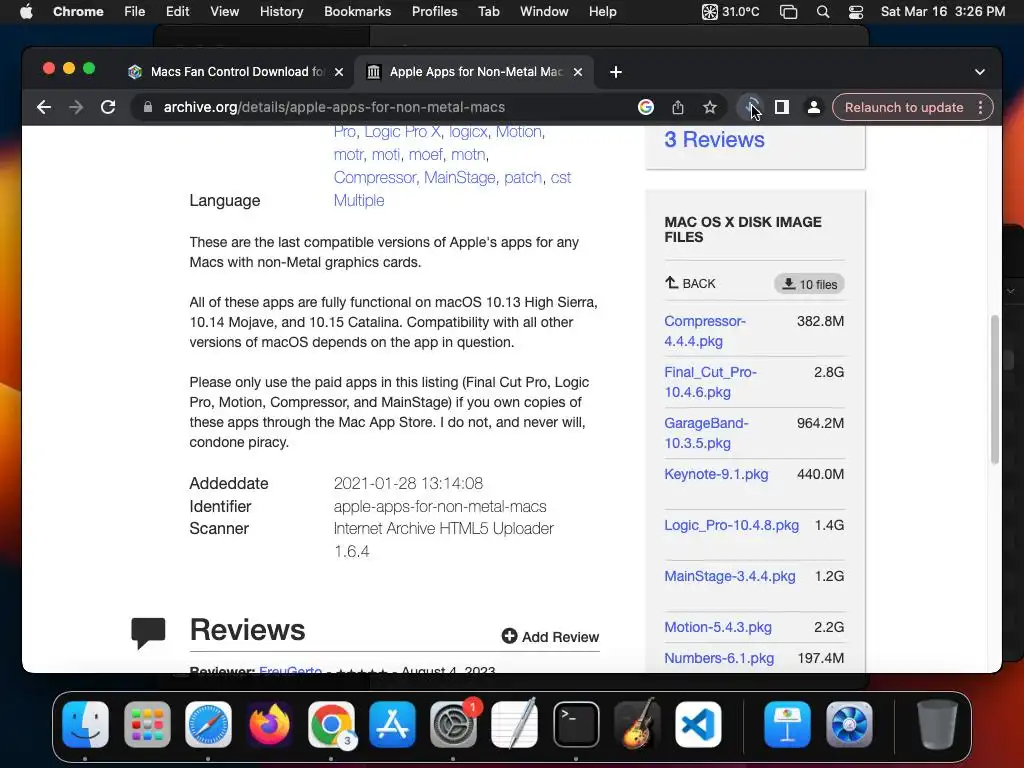This screenshot has width=1024, height=768.
Task: Open the Apple menu
Action: (x=26, y=11)
